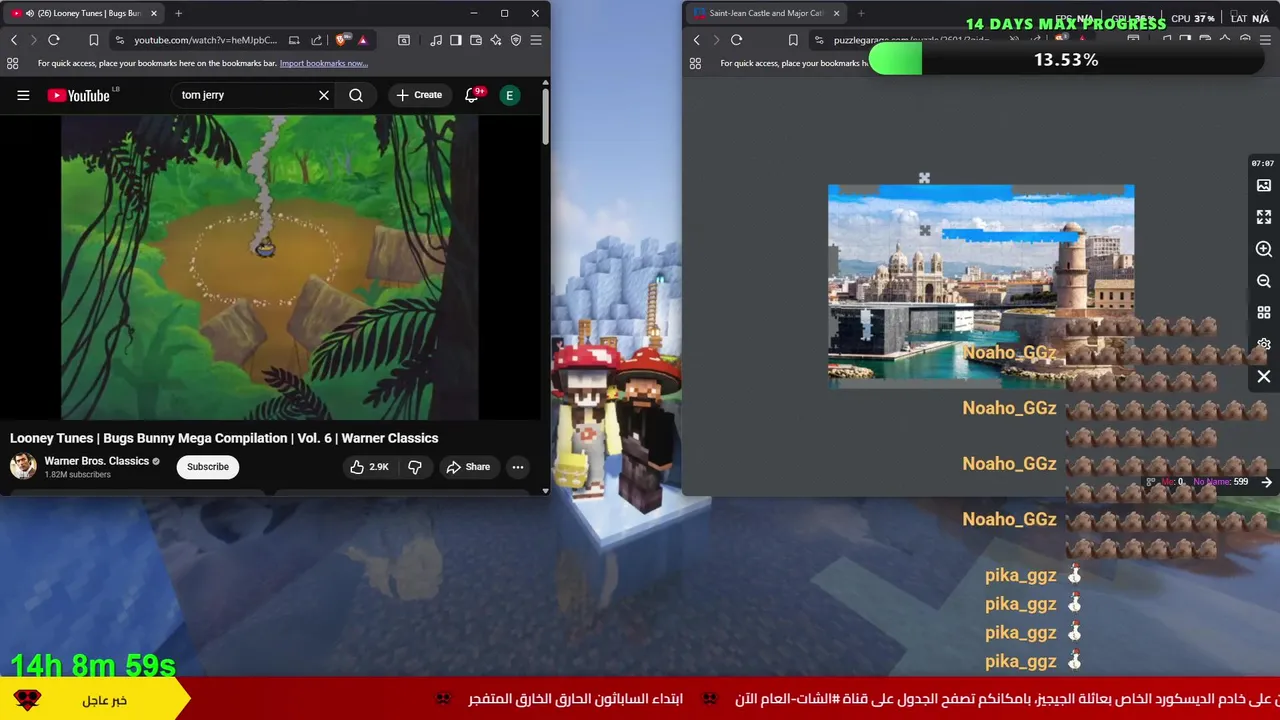Share the Bugs Bunny compilation video

click(468, 467)
